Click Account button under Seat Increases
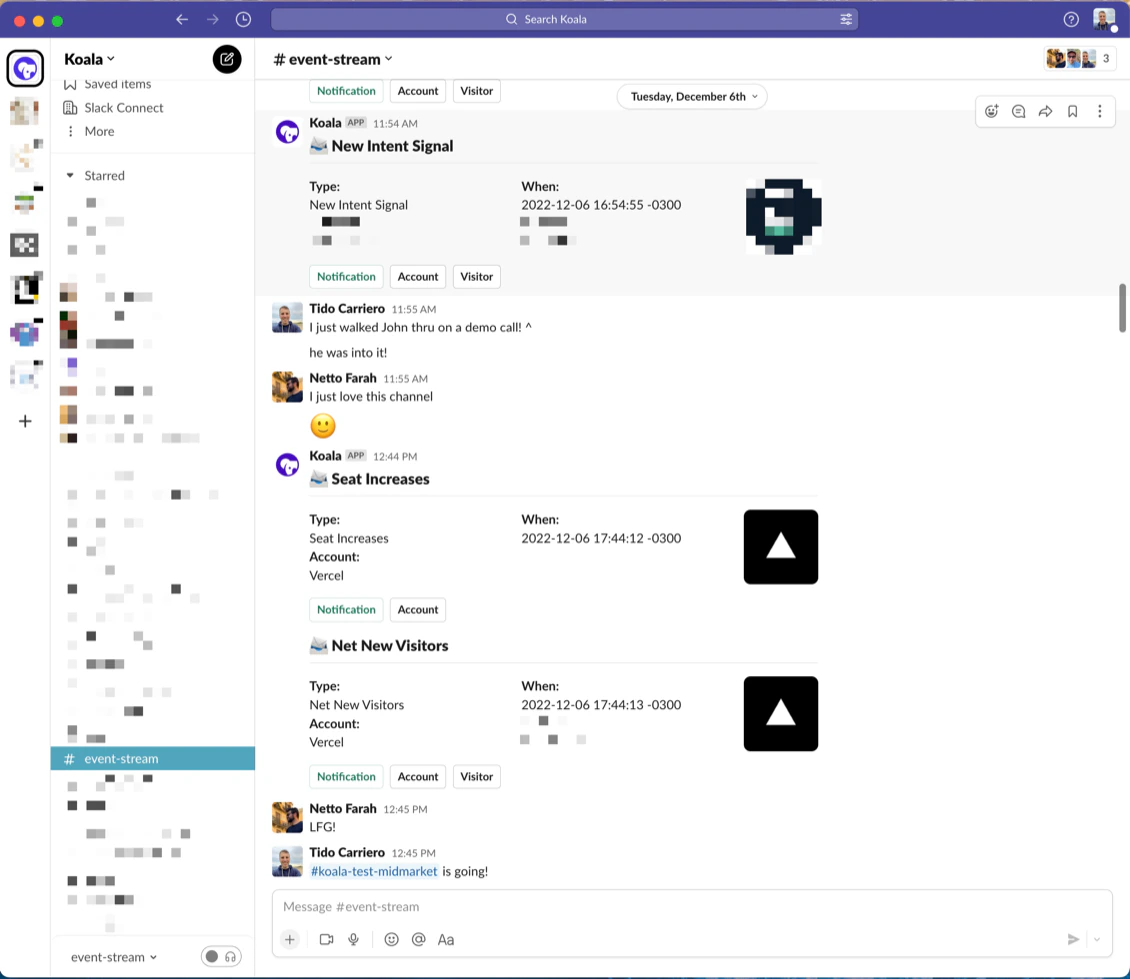 (x=418, y=610)
